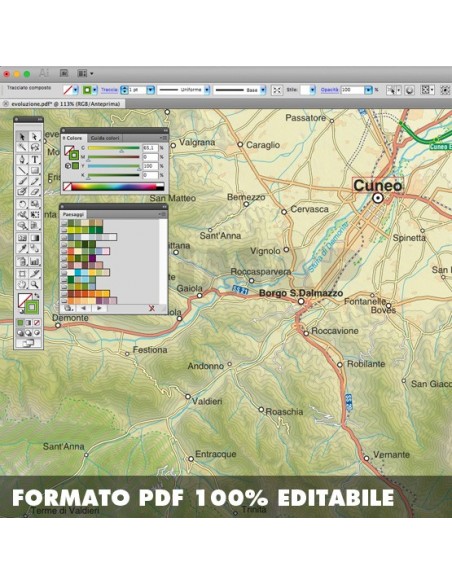Click the Opacità link
The width and height of the screenshot is (452, 584).
pos(330,90)
